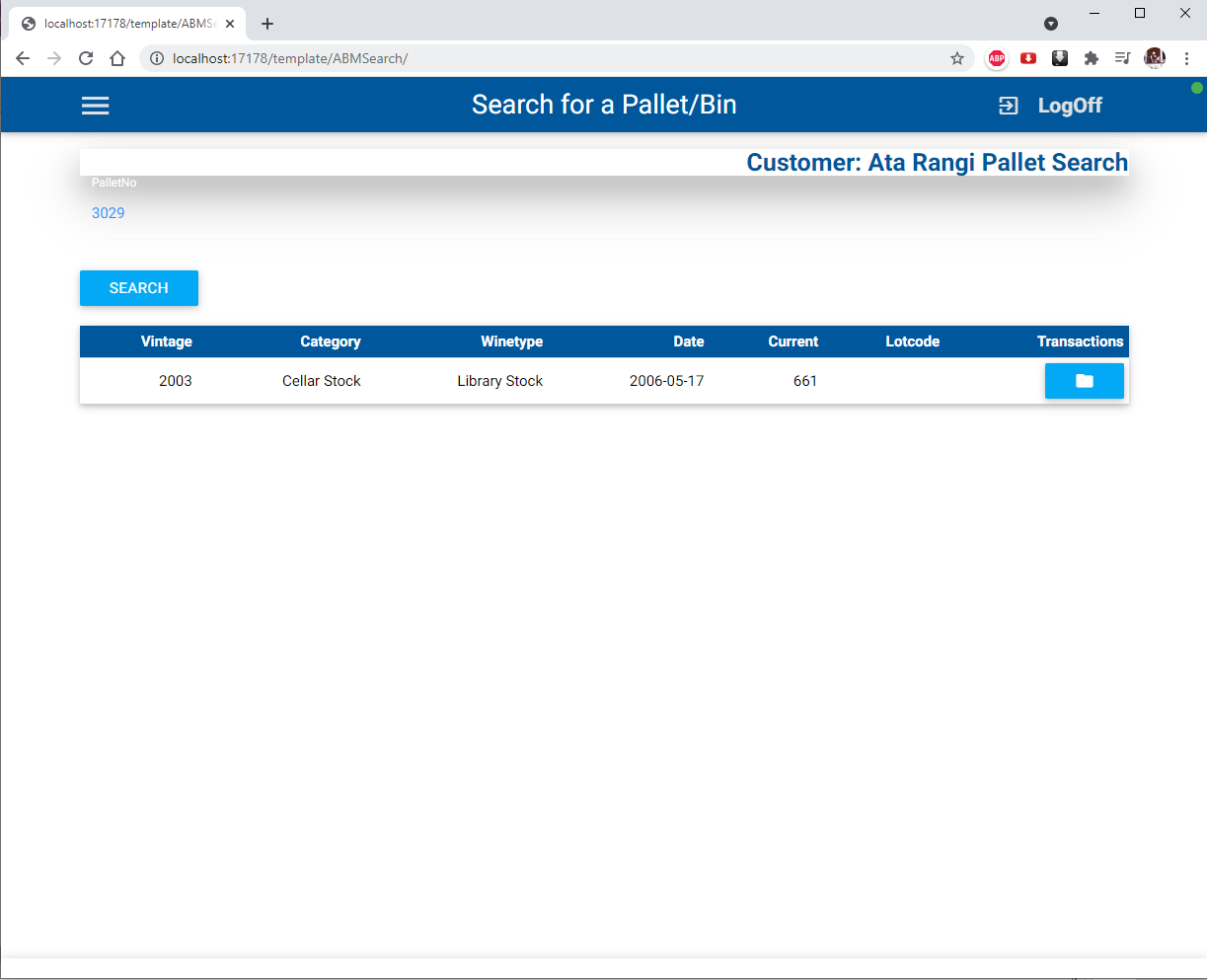Click the blue SEARCH button
The image size is (1207, 980).
tap(139, 288)
